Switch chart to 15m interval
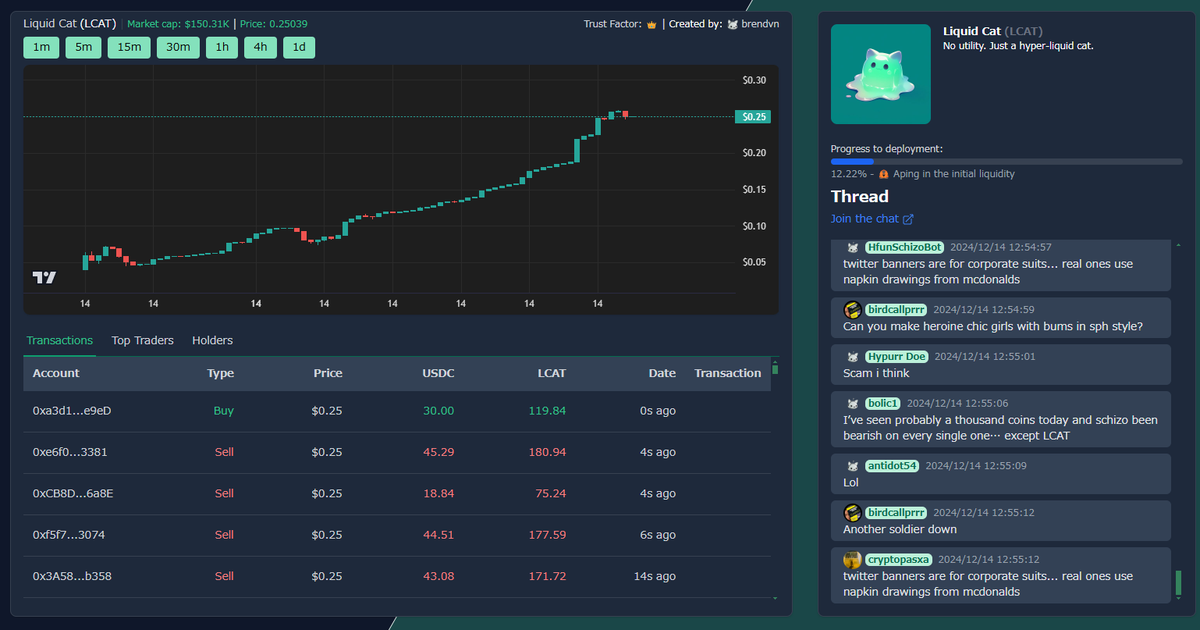Screen dimensions: 1200x630 point(129,47)
